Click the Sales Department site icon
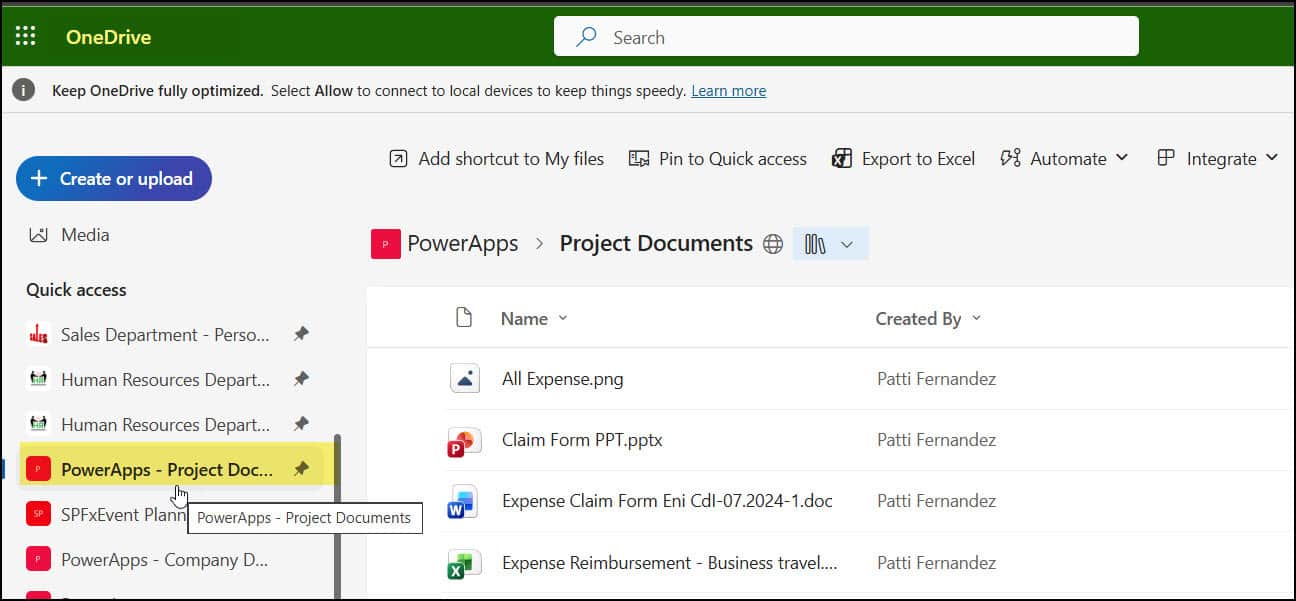The width and height of the screenshot is (1296, 601). 39,335
